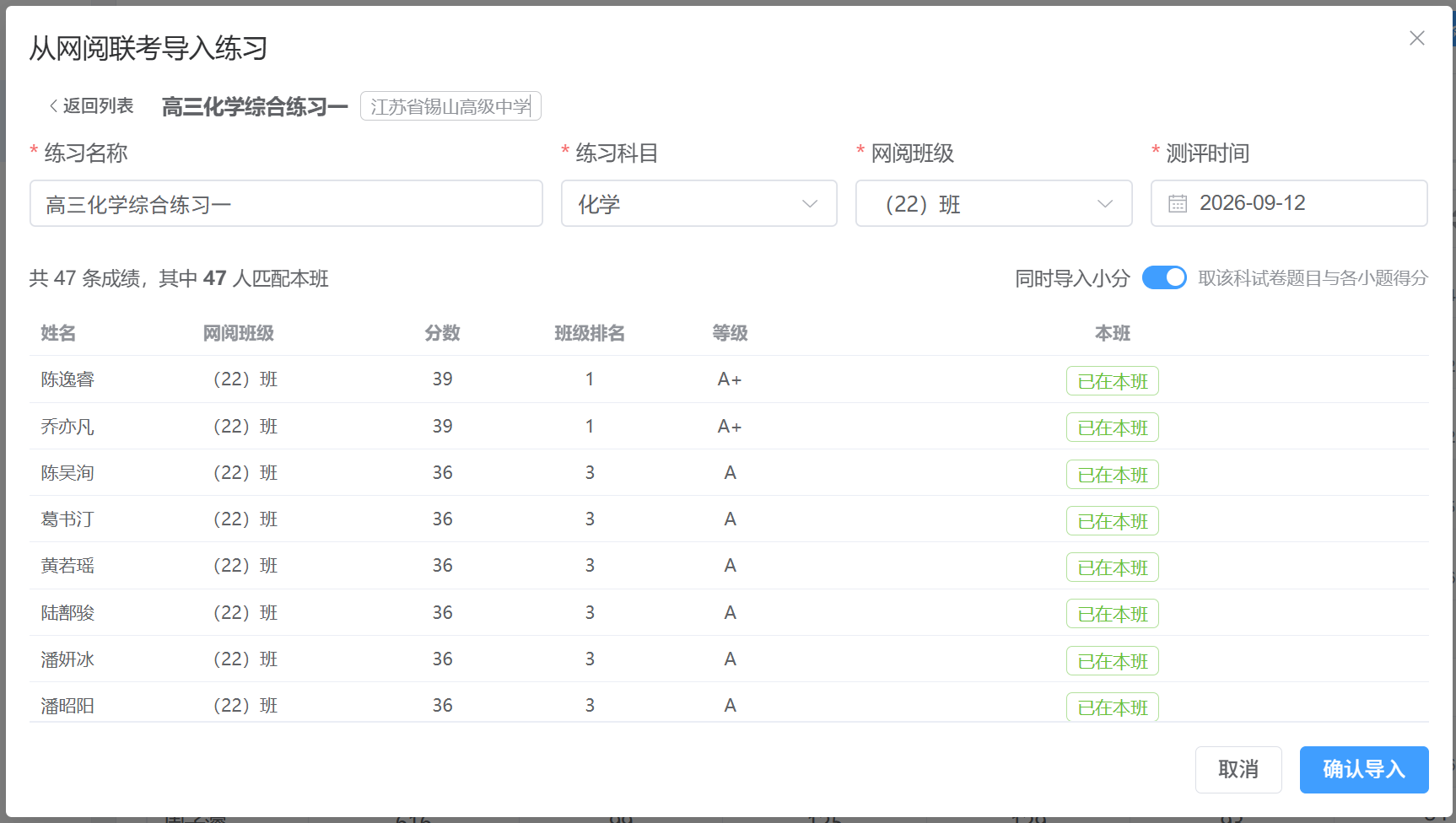Viewport: 1456px width, 823px height.
Task: Select student name 陆鄯骏
Action: (67, 613)
